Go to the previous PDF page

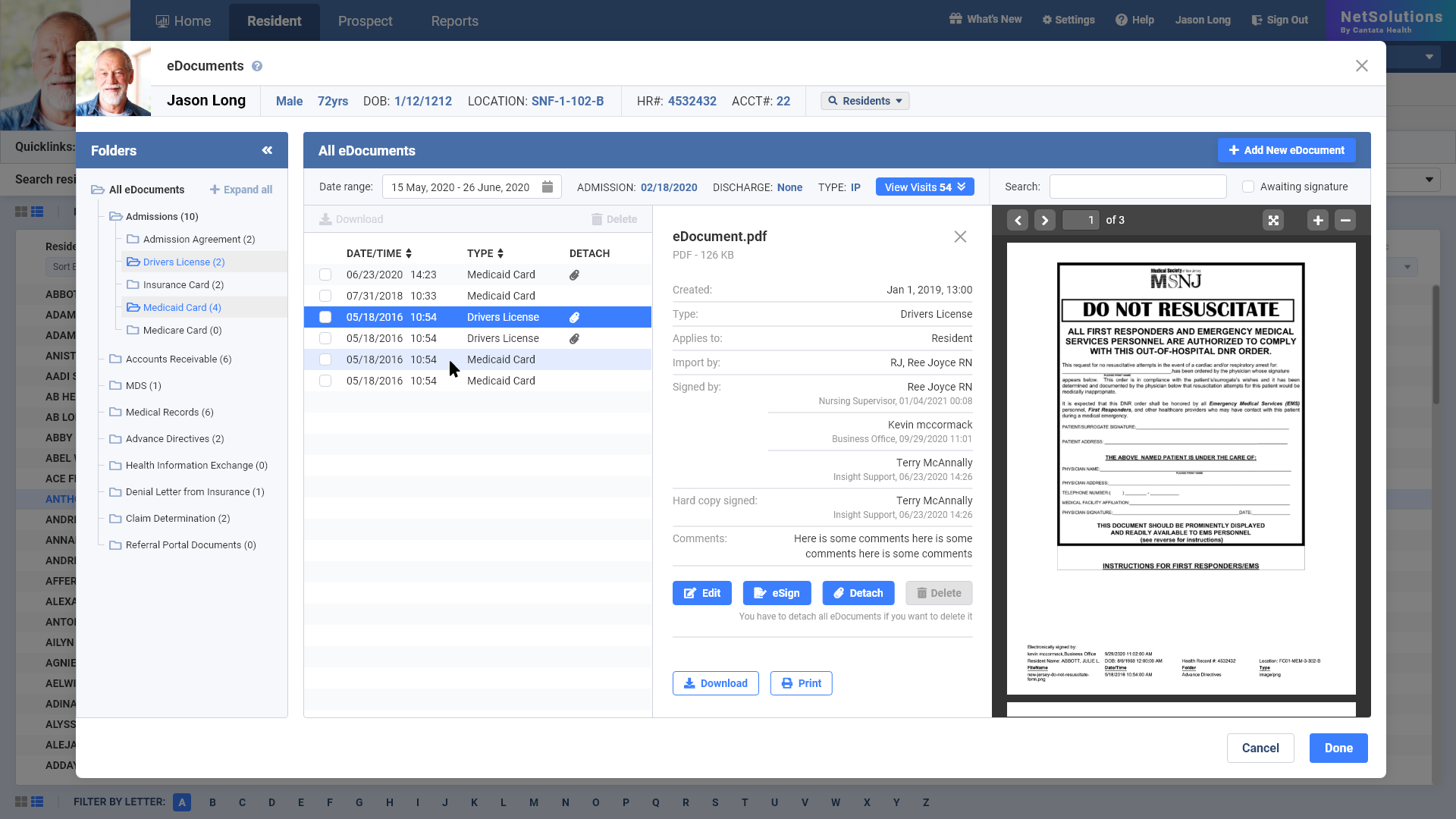[1018, 220]
